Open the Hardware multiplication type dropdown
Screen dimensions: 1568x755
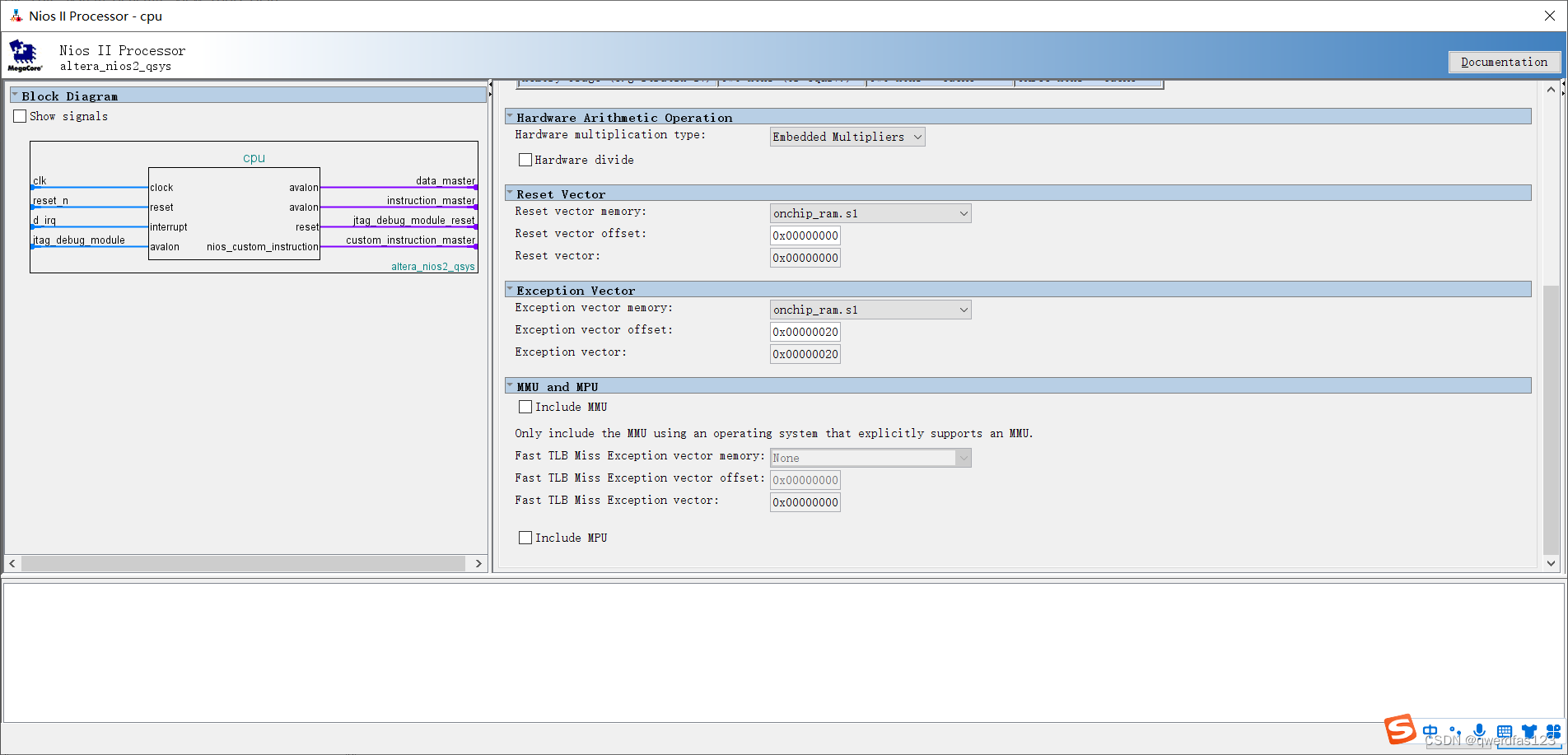(847, 137)
